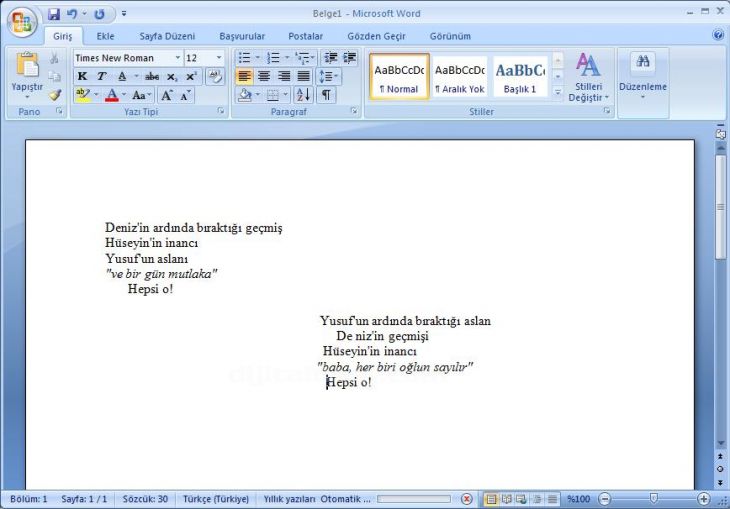Open the Yazı Tipi dialog launcher
Viewport: 730px width, 509px height.
click(x=221, y=111)
